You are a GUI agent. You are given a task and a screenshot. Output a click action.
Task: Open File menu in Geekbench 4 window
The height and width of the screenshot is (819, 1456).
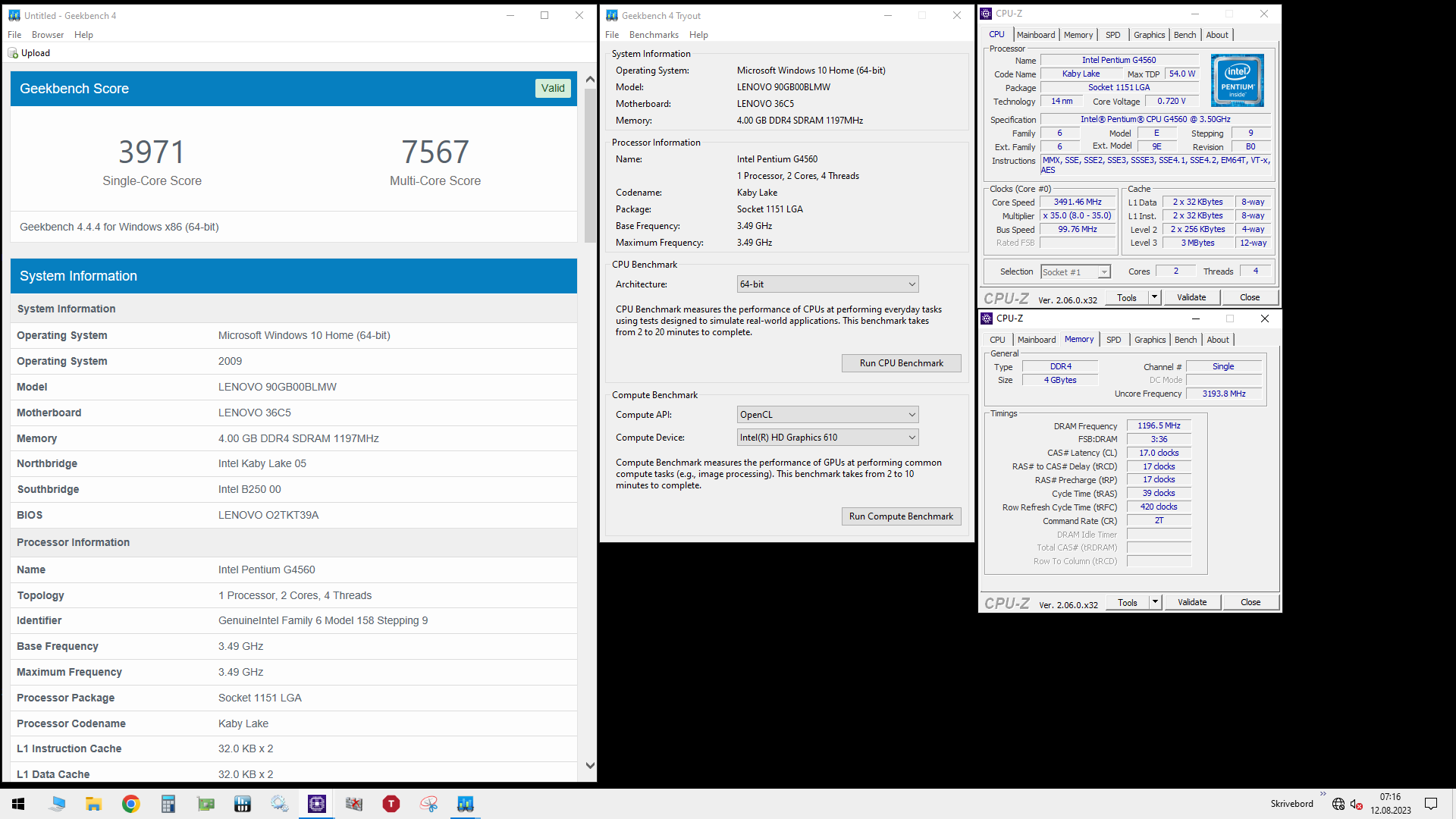coord(14,35)
